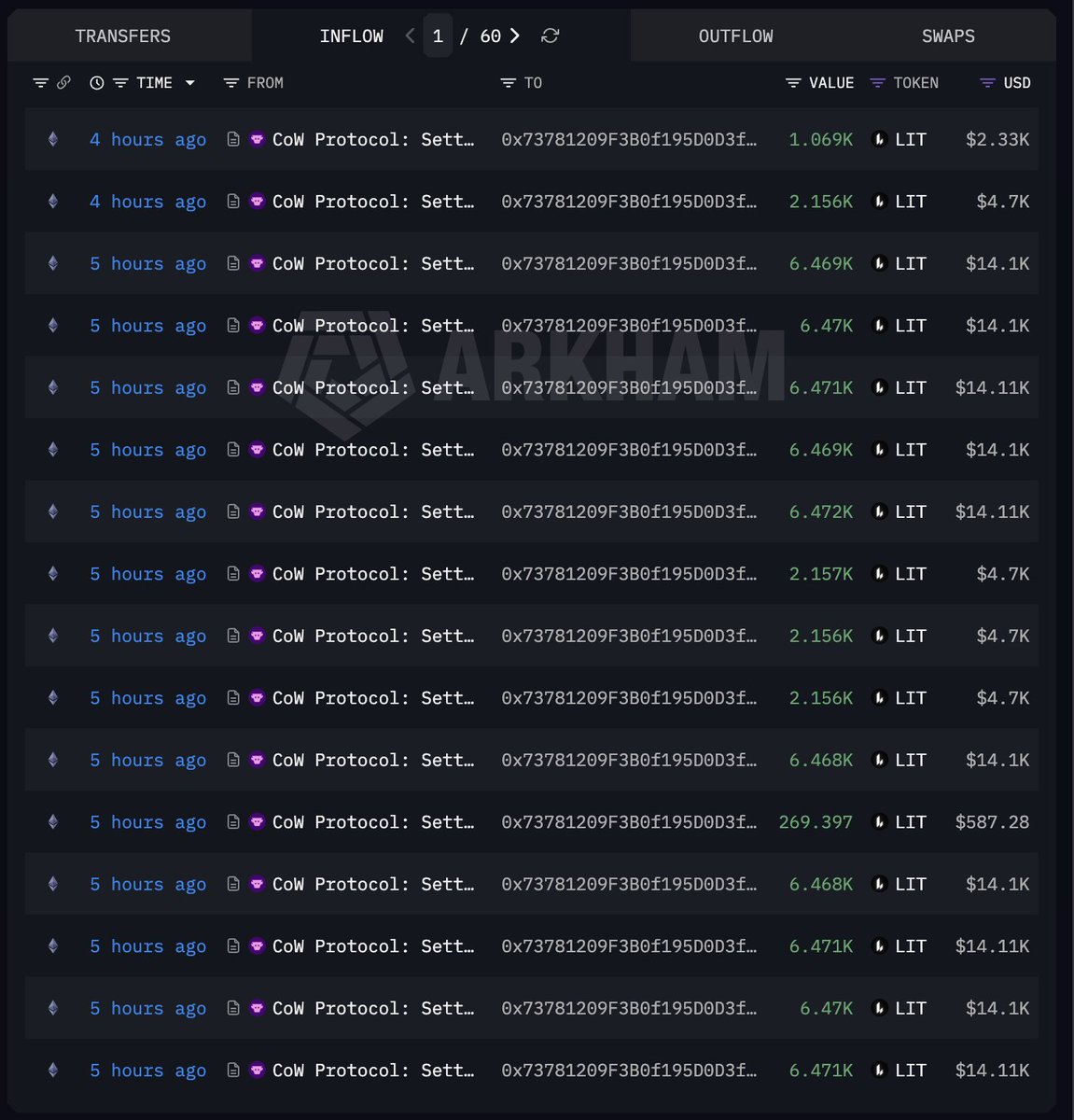Go to the next page arrow
Image resolution: width=1074 pixels, height=1120 pixels.
coord(514,35)
